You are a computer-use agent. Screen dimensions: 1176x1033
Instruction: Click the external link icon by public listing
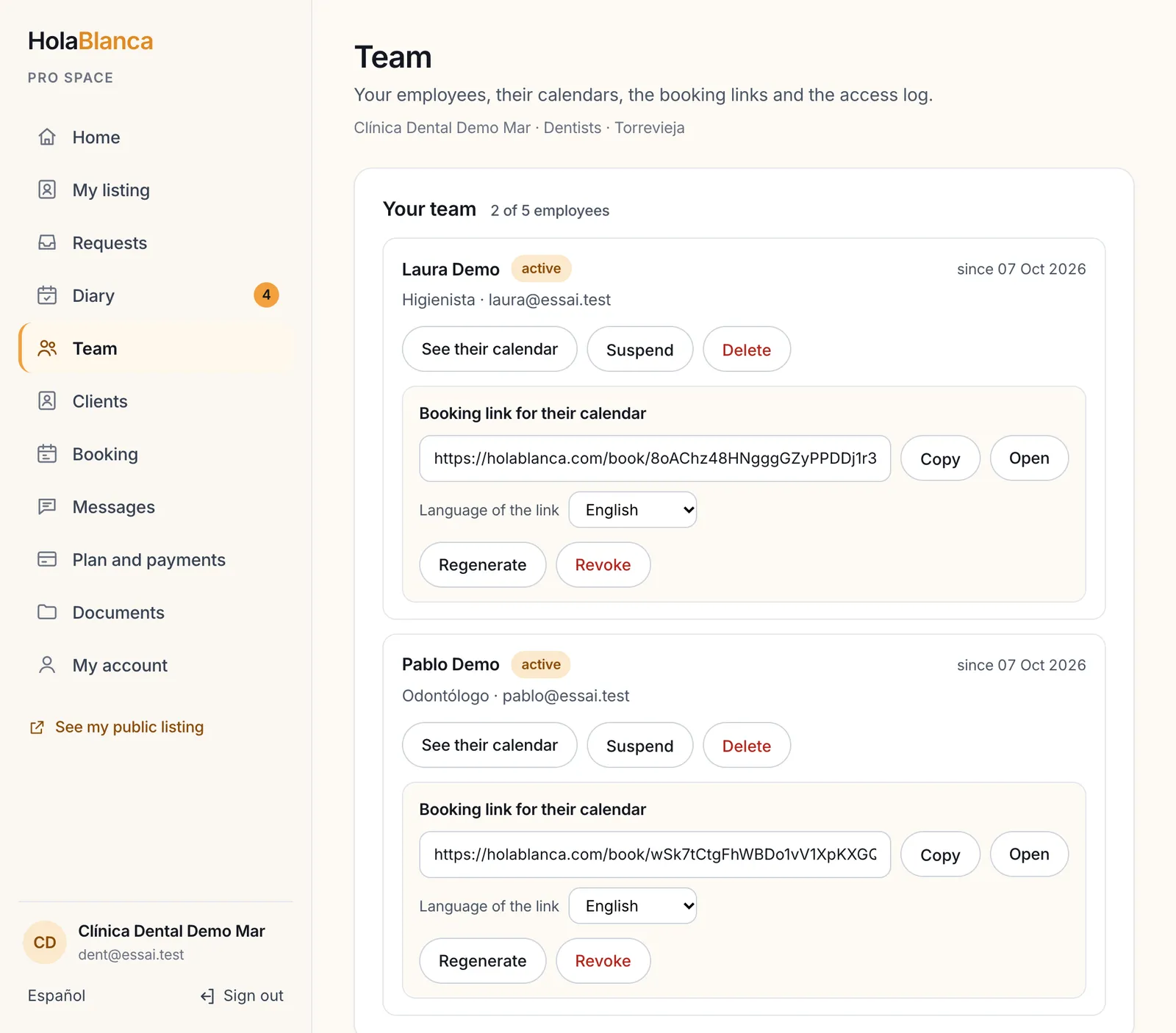click(x=37, y=727)
